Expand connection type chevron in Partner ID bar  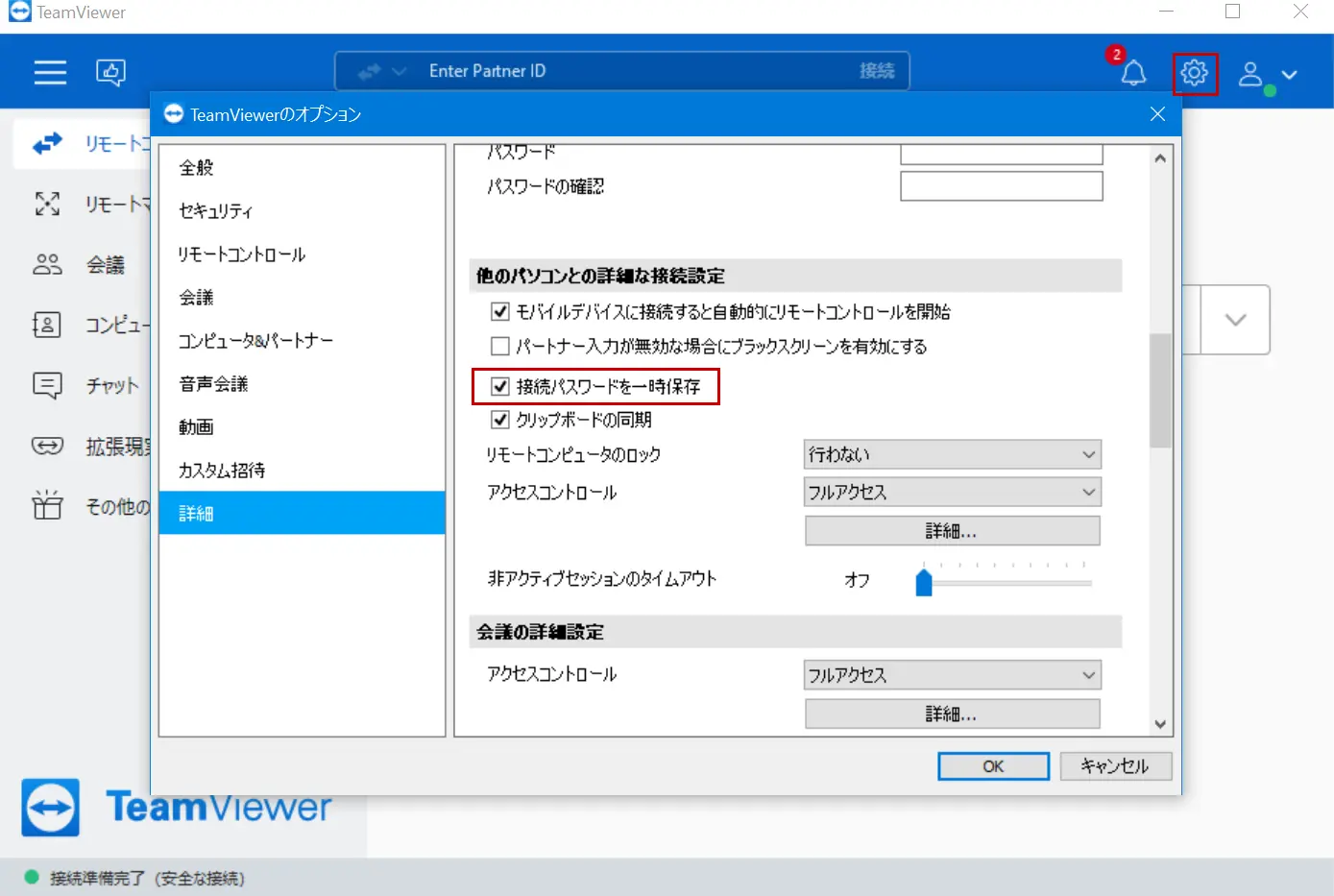tap(400, 71)
